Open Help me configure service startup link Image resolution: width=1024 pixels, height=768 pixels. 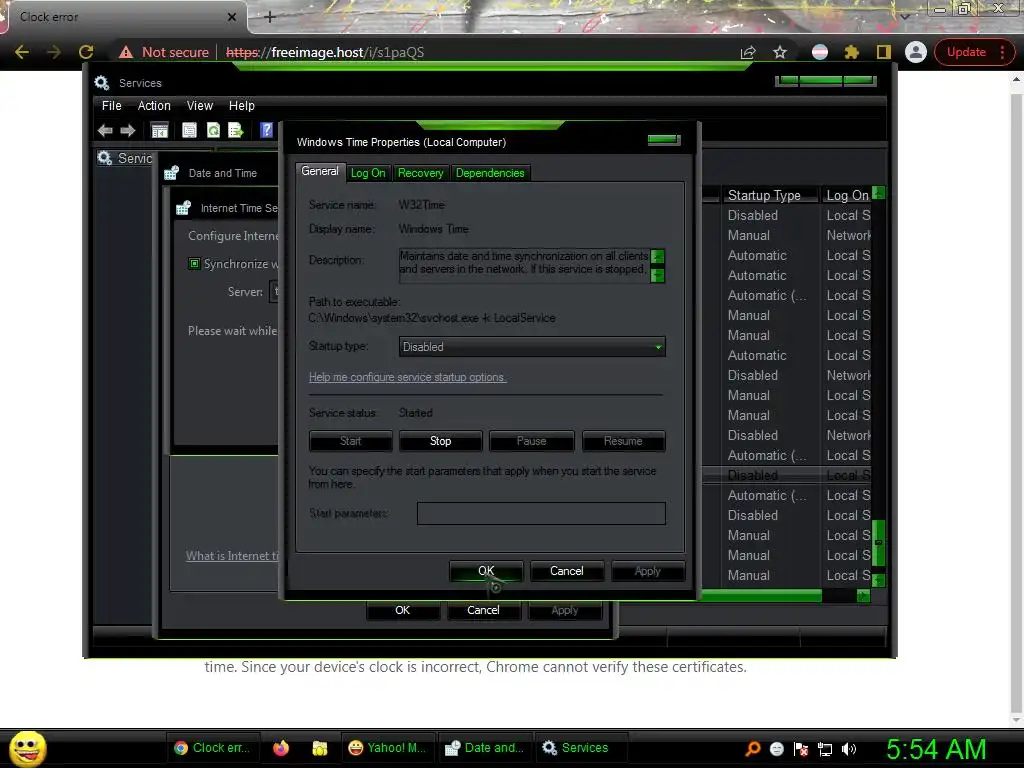pyautogui.click(x=408, y=377)
